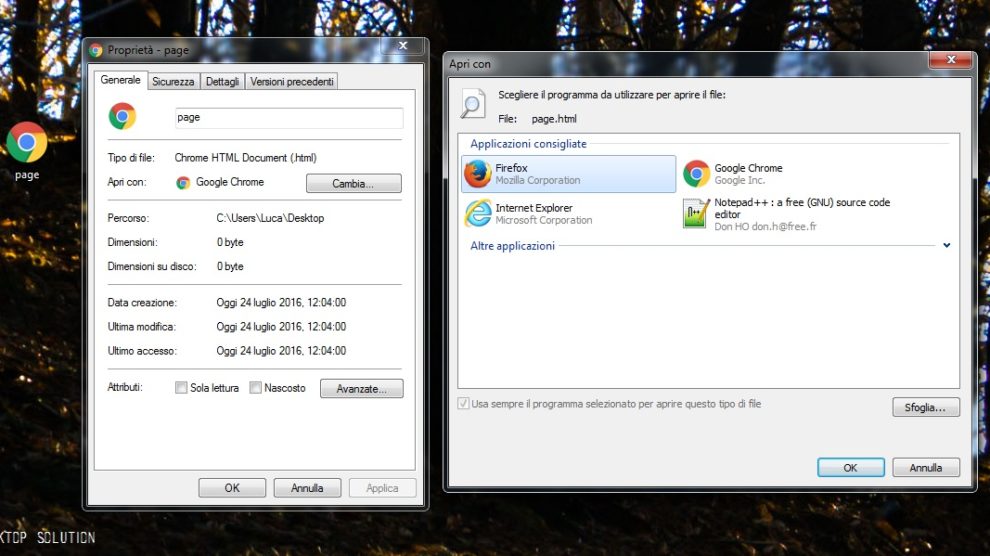Switch to the Sicurezza tab
The width and height of the screenshot is (990, 556).
[x=173, y=81]
